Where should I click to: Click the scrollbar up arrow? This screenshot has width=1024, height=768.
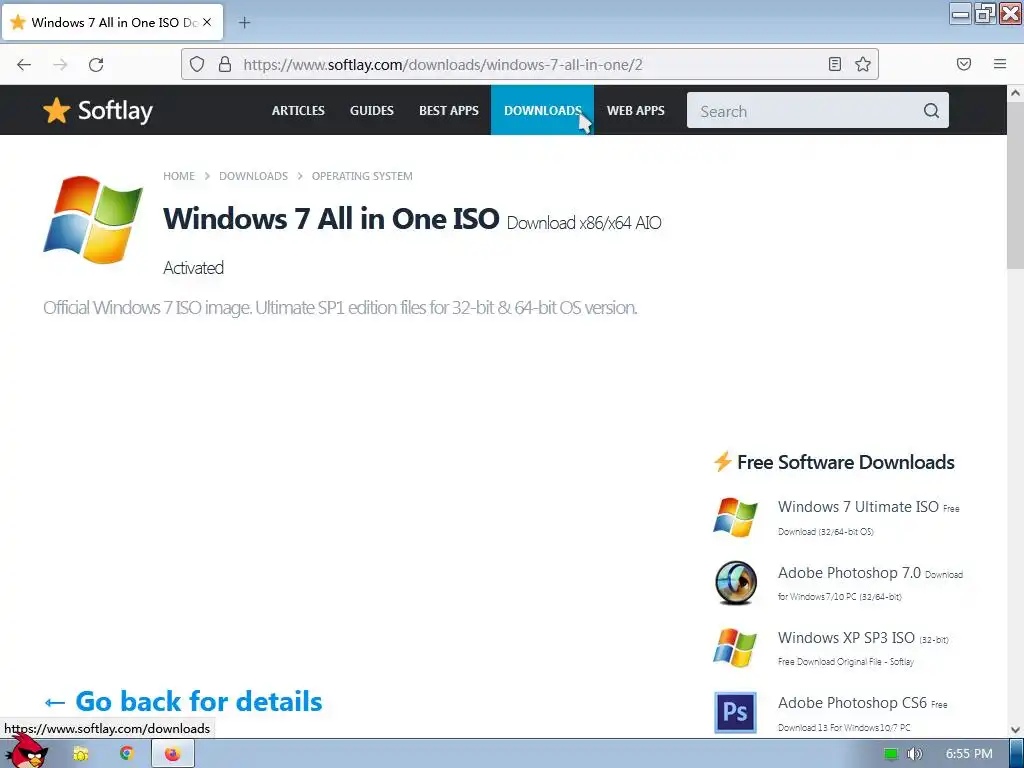click(1015, 93)
